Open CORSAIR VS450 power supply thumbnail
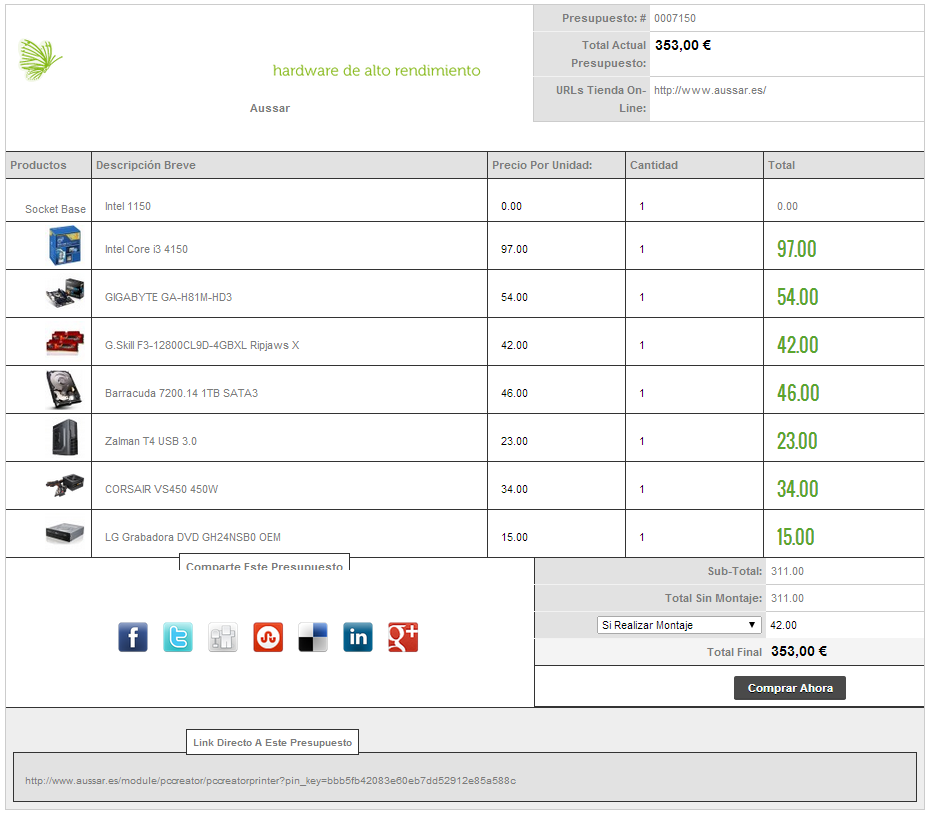Image resolution: width=933 pixels, height=817 pixels. [x=65, y=484]
